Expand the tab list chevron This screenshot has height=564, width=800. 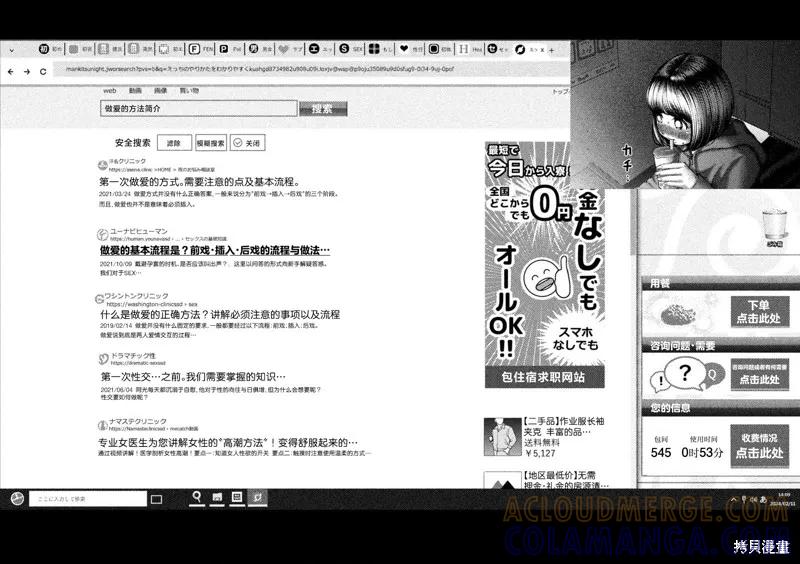click(x=12, y=50)
